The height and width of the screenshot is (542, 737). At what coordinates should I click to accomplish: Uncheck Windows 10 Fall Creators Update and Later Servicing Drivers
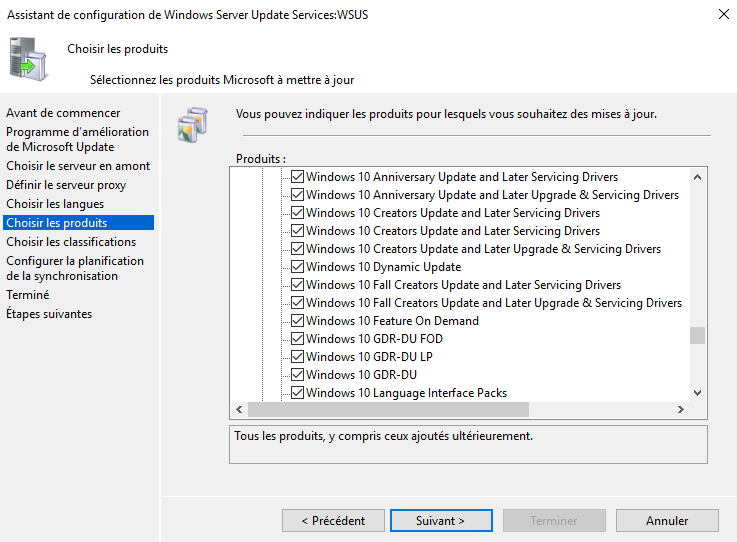(297, 284)
